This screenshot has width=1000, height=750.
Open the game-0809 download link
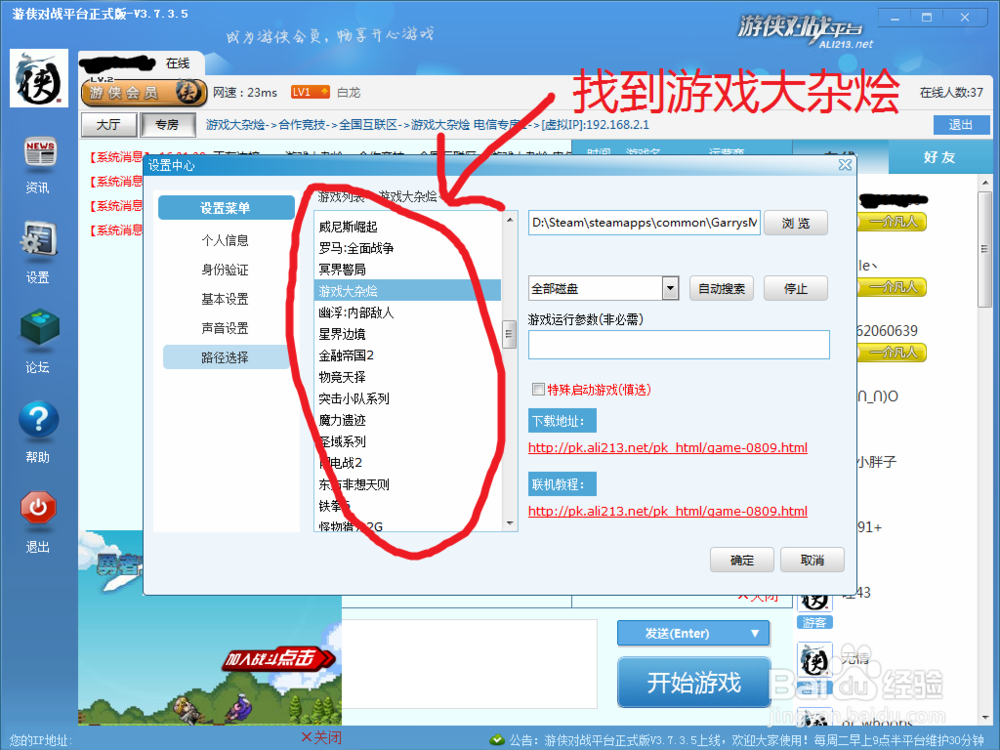coord(667,447)
